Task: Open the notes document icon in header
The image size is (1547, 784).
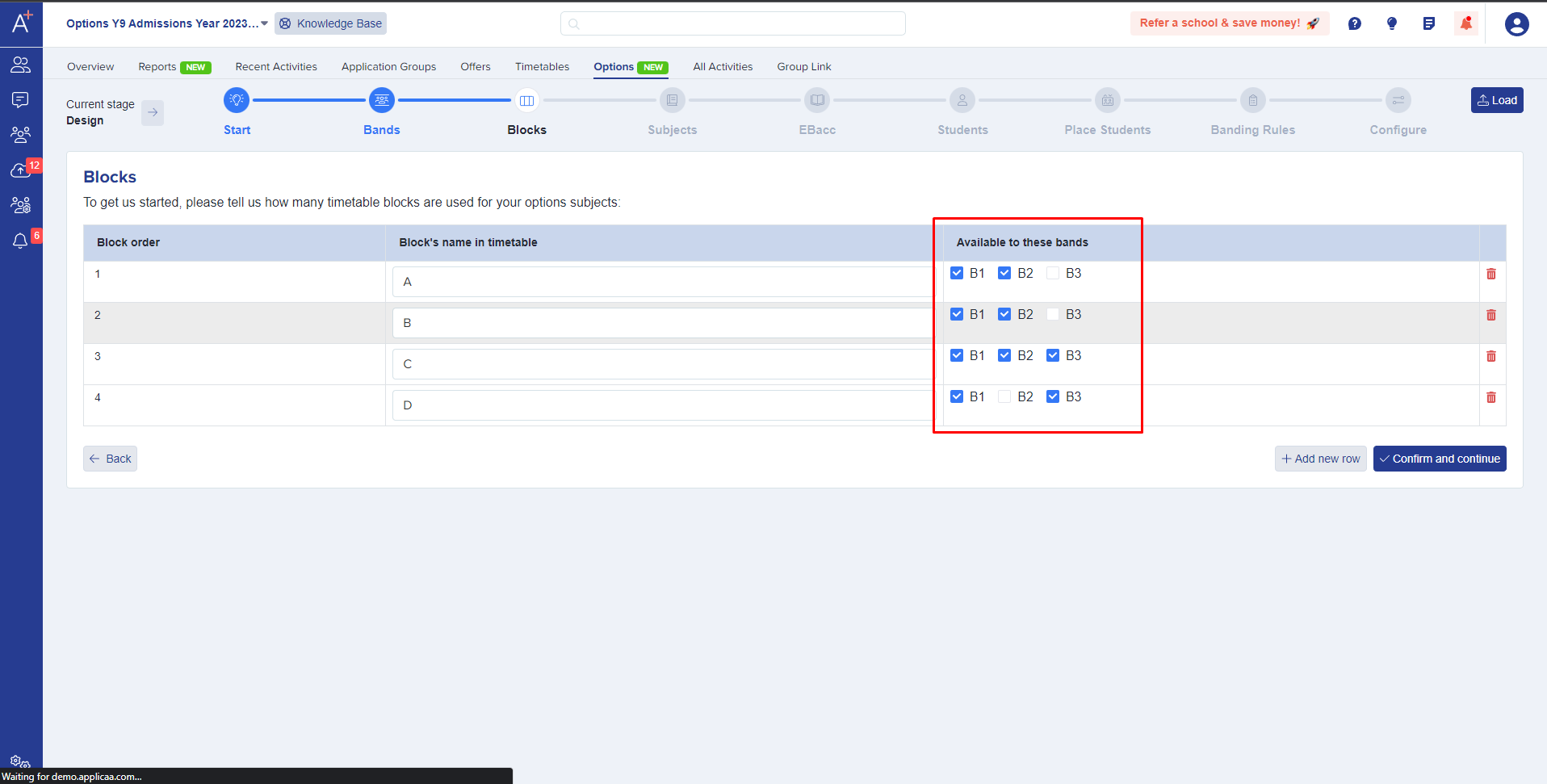Action: (x=1429, y=23)
